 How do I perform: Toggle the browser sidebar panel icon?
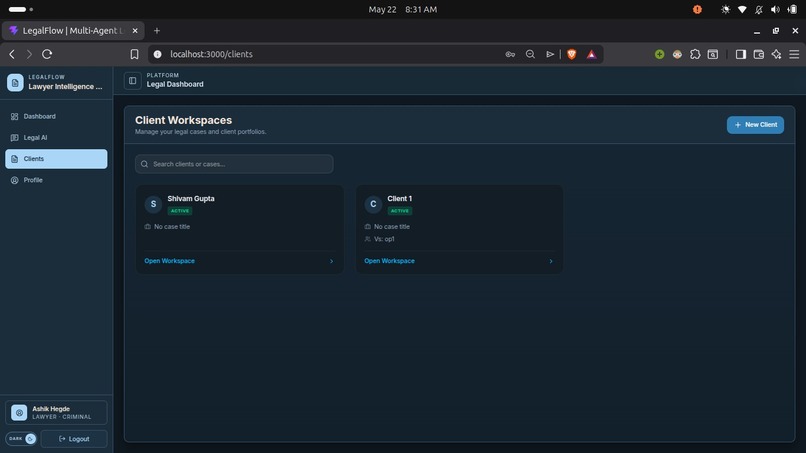coord(741,54)
